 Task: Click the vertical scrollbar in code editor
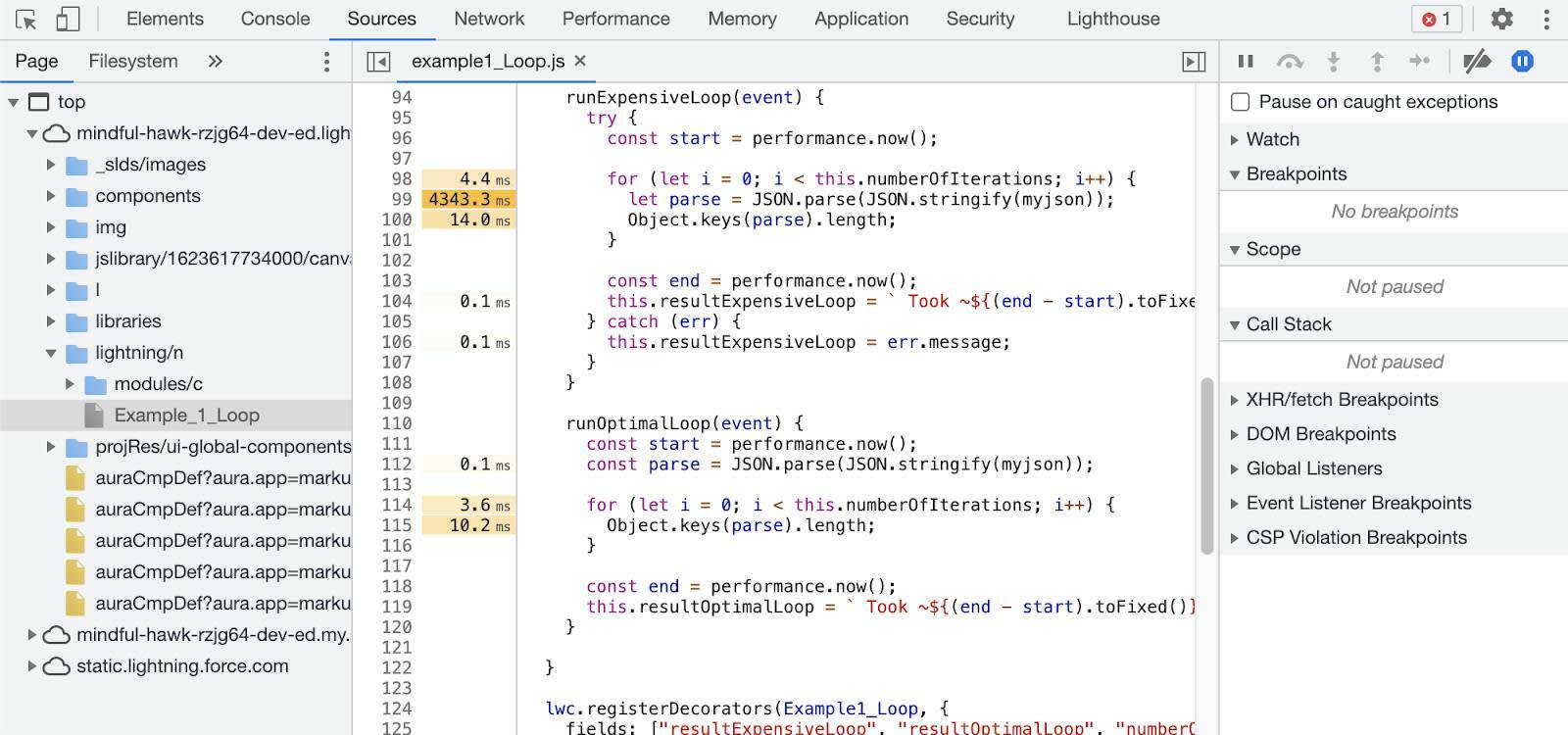pos(1207,467)
